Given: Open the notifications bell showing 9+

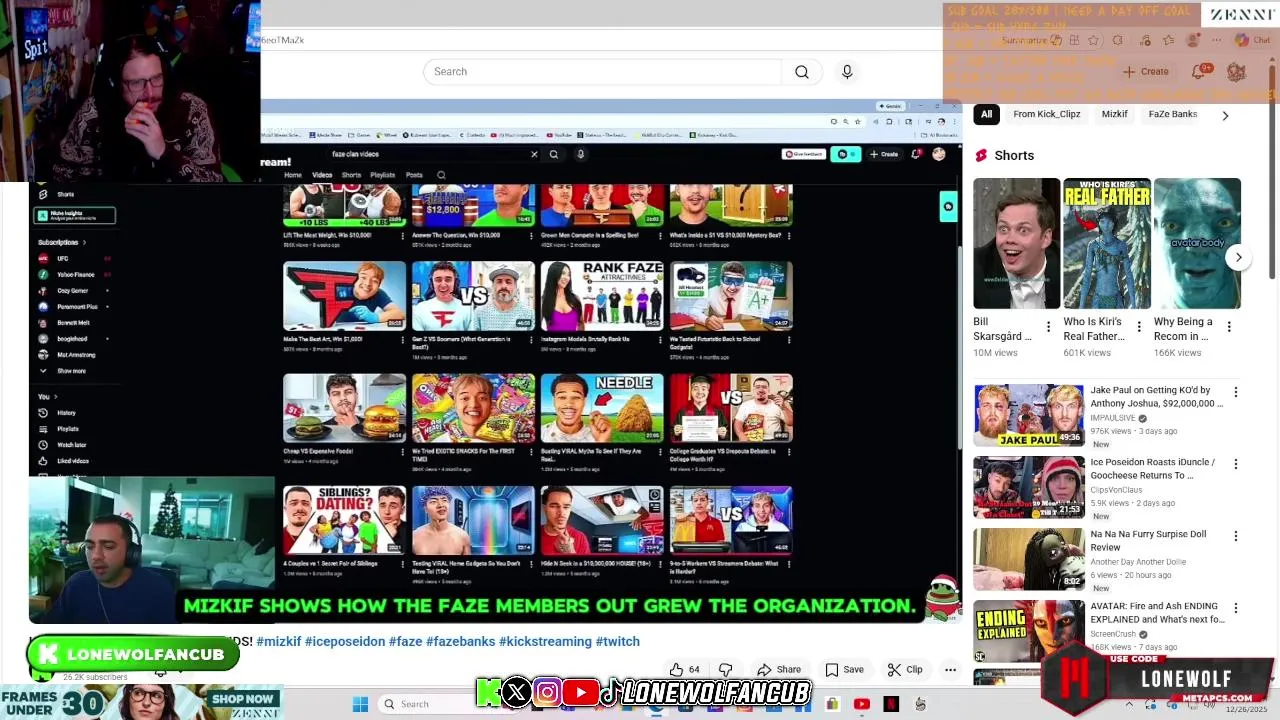Looking at the screenshot, I should pos(1199,71).
